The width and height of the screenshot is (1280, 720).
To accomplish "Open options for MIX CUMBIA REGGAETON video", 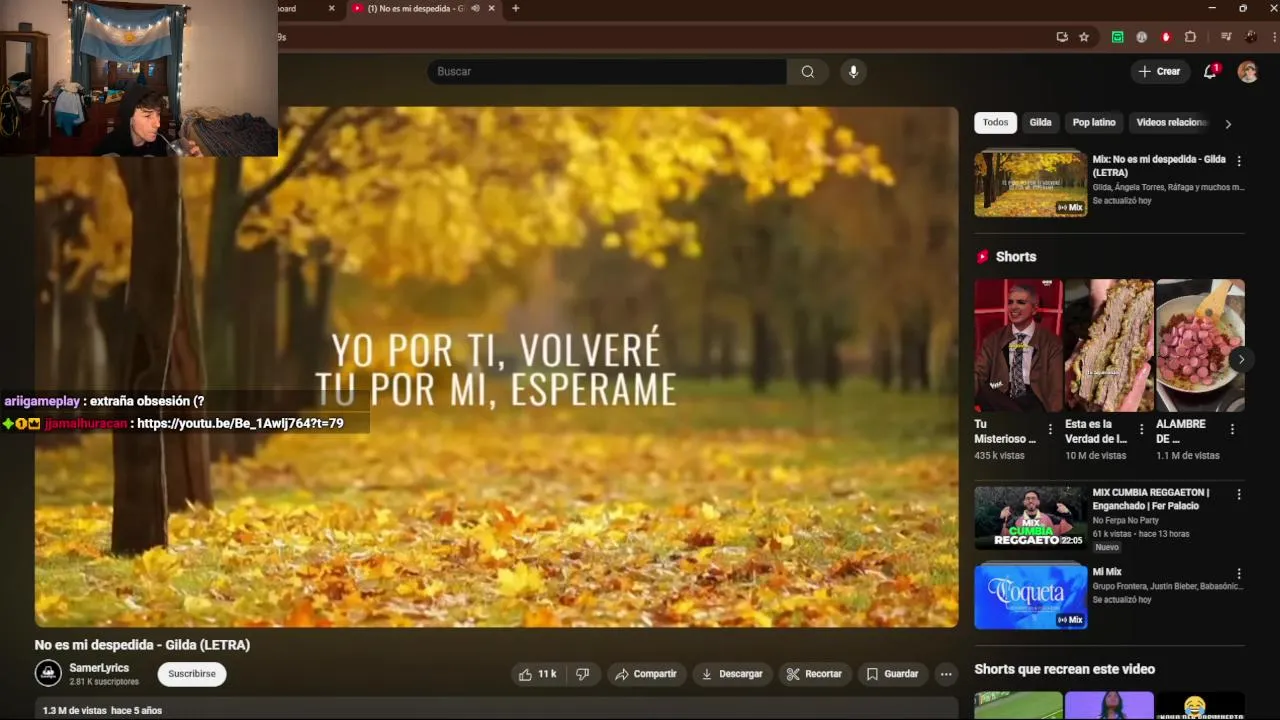I will (1239, 494).
